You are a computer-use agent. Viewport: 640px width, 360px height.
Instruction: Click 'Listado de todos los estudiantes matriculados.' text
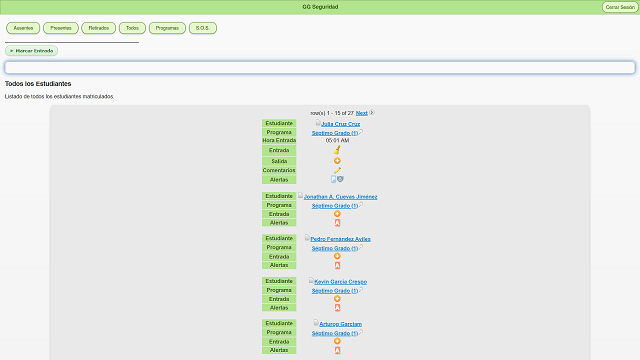60,97
